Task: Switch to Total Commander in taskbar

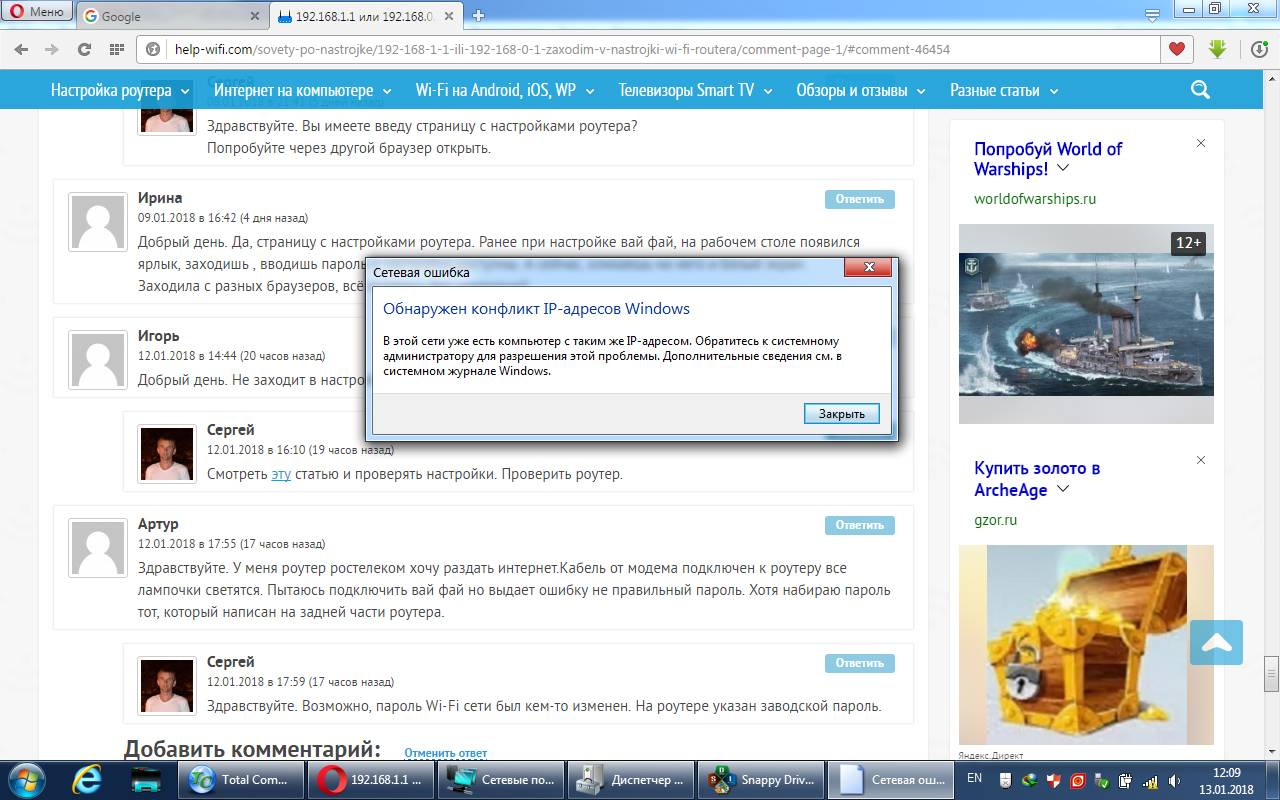Action: pos(241,779)
